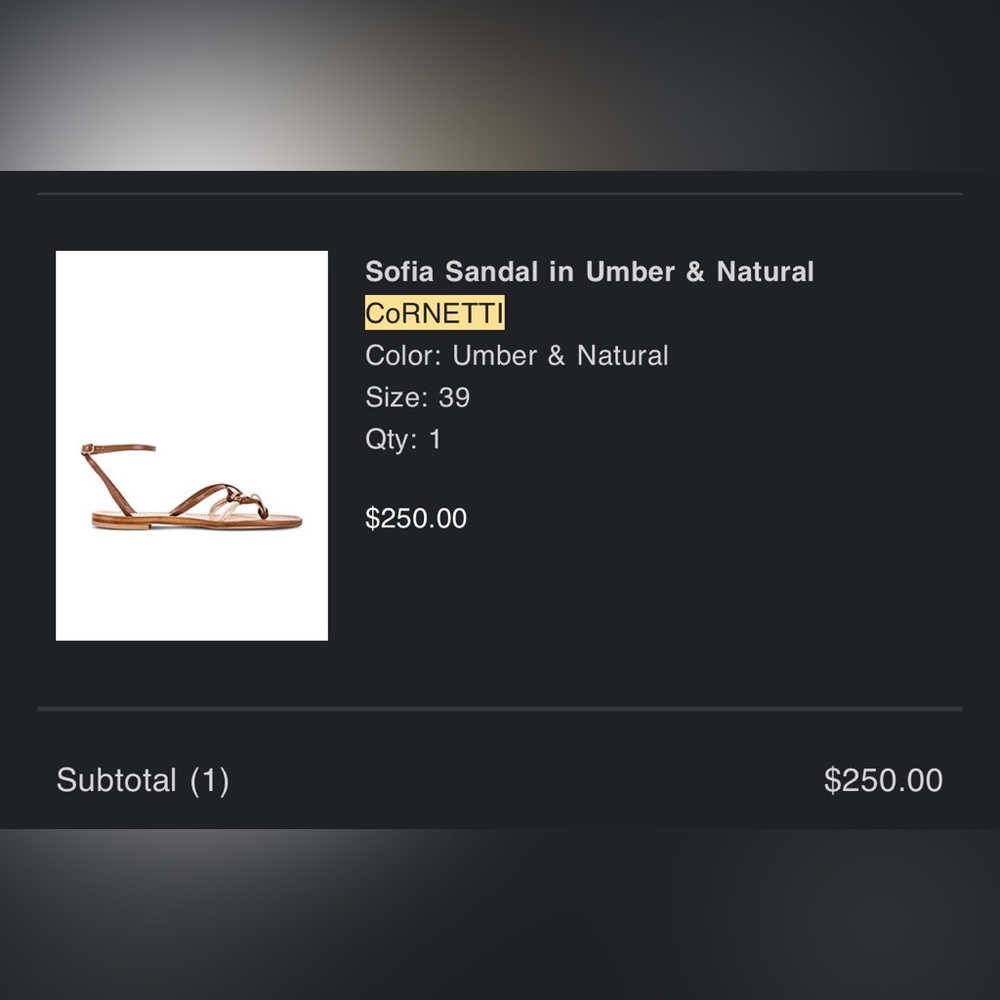This screenshot has height=1000, width=1000.
Task: Click the word Natural in the product title
Action: (x=765, y=272)
